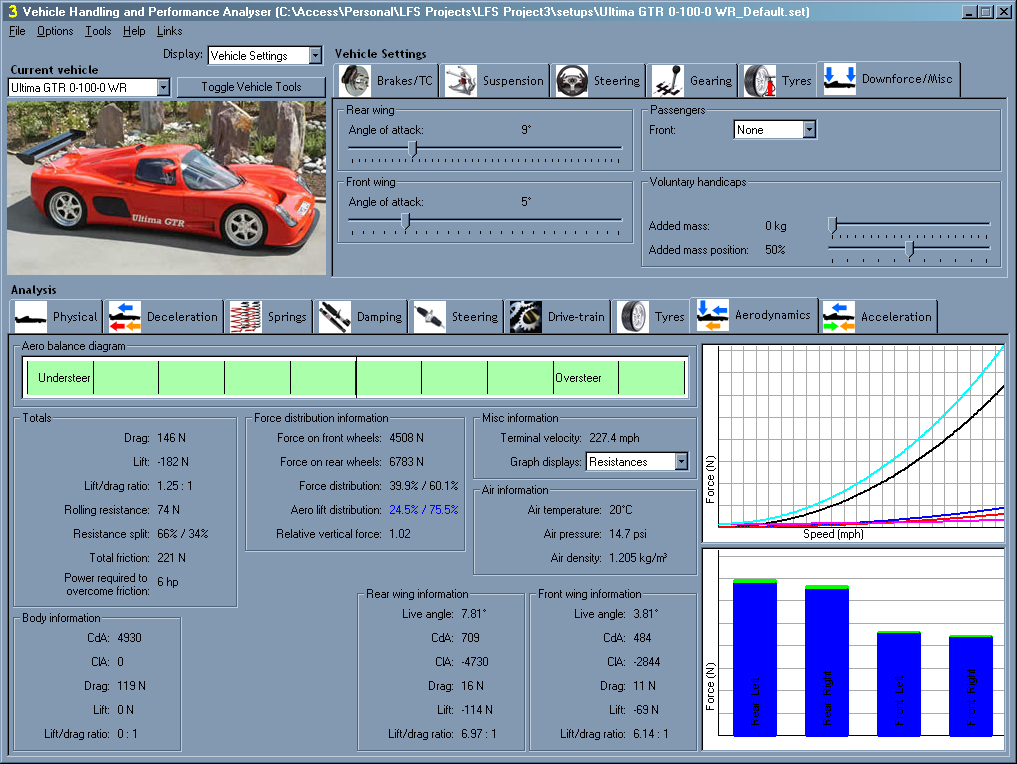
Task: Click the Tyres settings tab icon
Action: point(761,80)
